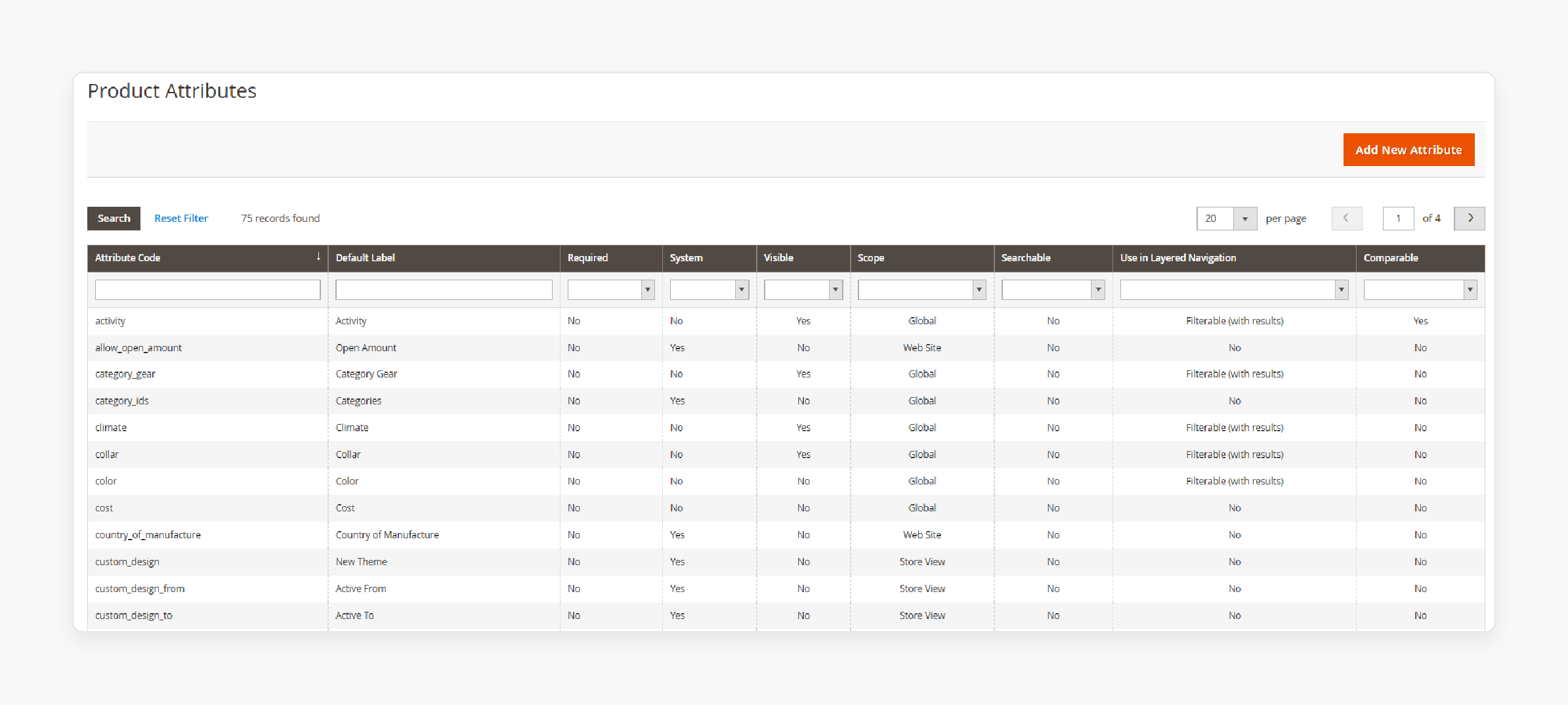Click Comparable Yes in activity row
Viewport: 1568px width, 705px height.
[1420, 321]
